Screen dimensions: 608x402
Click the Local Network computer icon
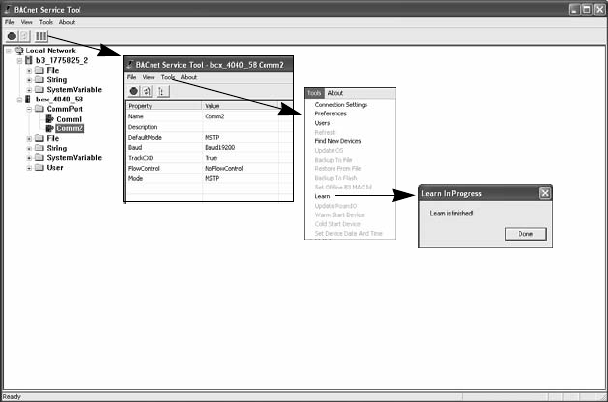point(19,50)
